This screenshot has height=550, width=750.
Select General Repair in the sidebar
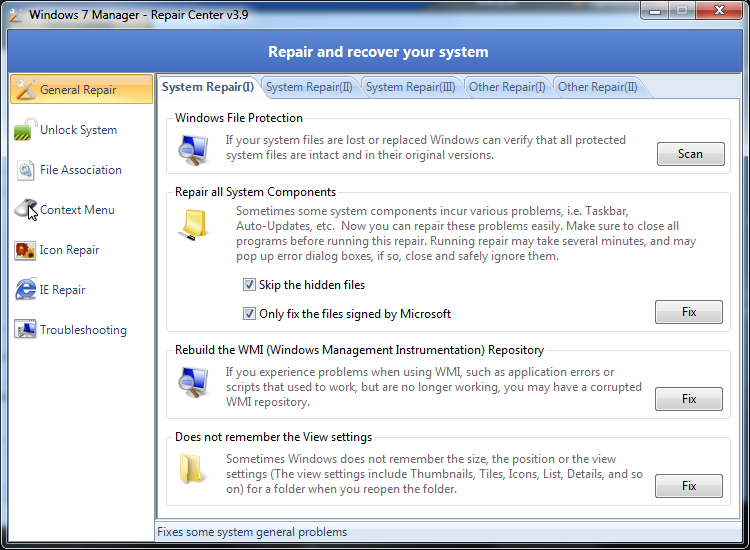81,89
